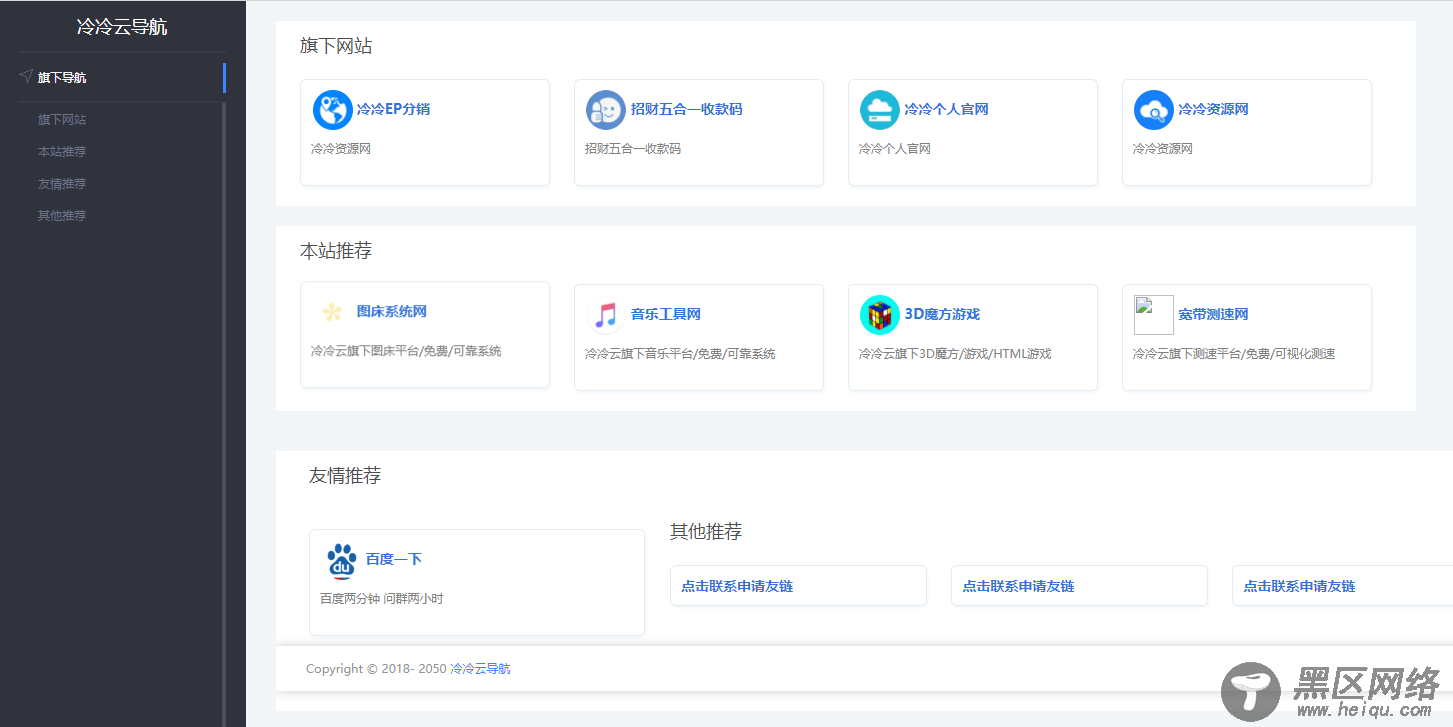Click the 冷冷个人官网 cloud icon
This screenshot has height=727, width=1453.
pyautogui.click(x=880, y=110)
